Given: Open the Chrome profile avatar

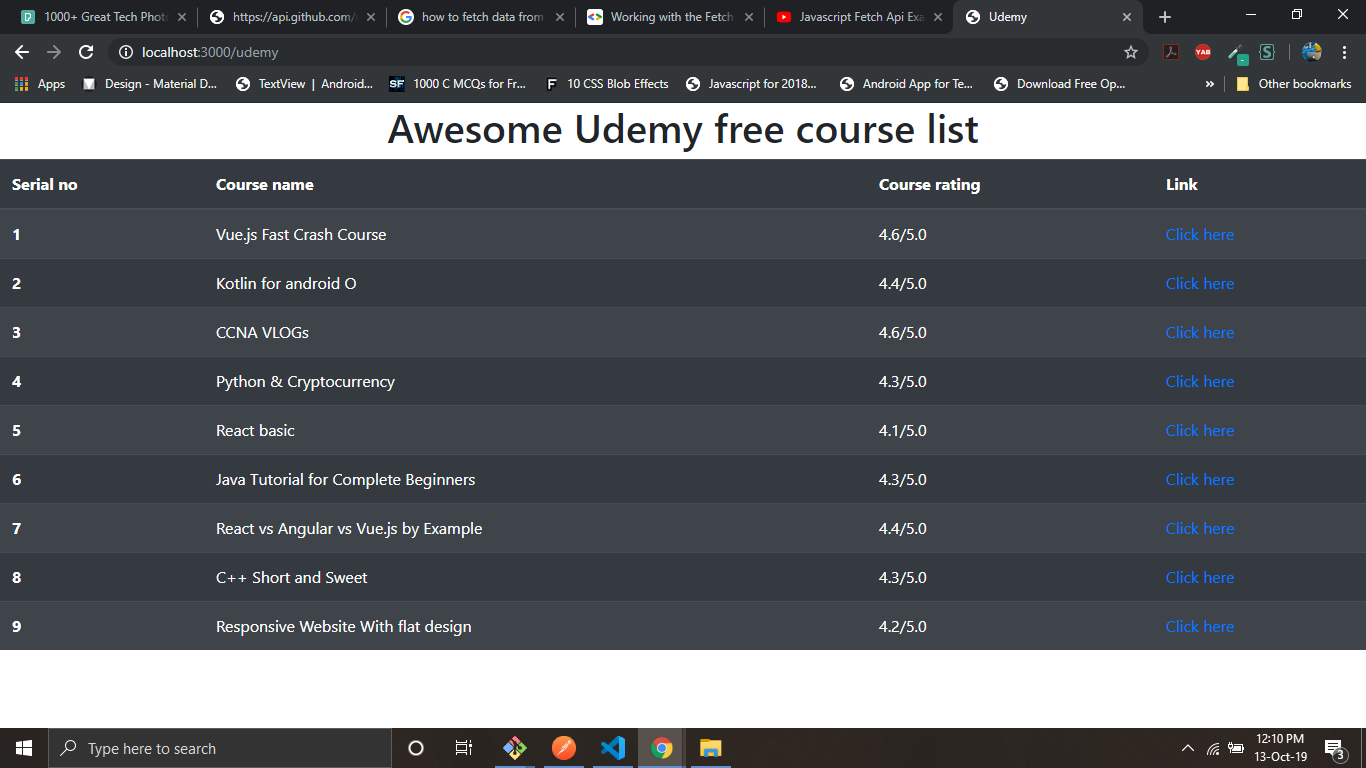Looking at the screenshot, I should pos(1312,52).
